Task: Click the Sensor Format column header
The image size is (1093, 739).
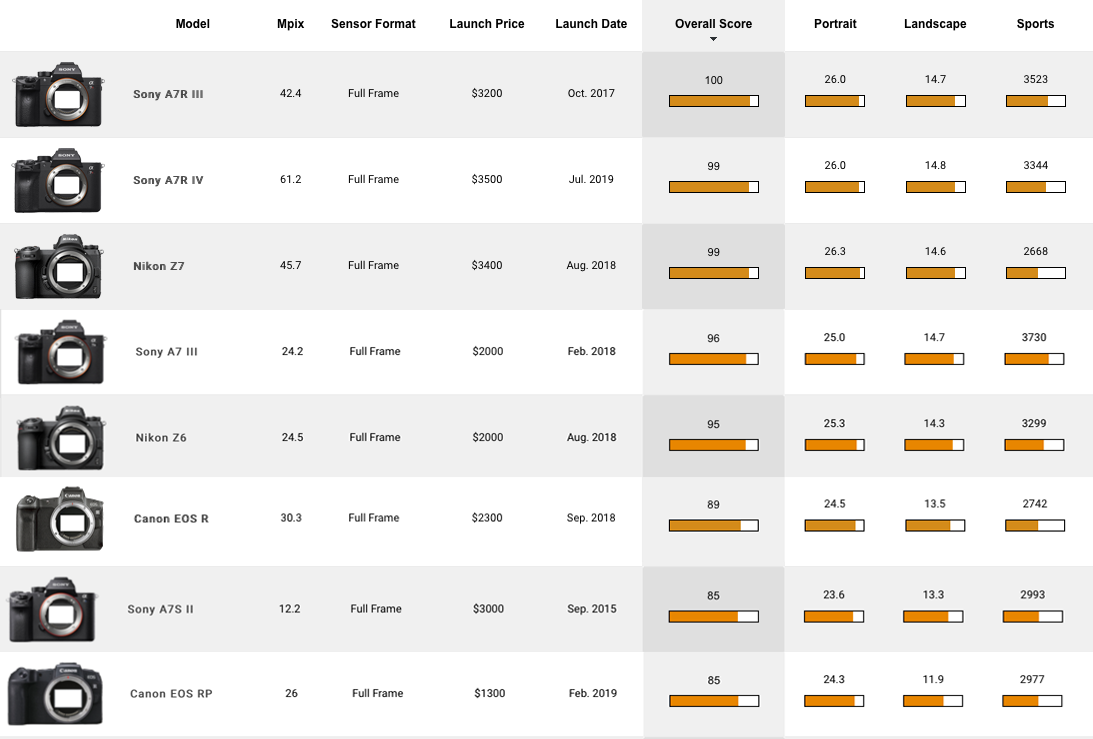Action: [373, 24]
